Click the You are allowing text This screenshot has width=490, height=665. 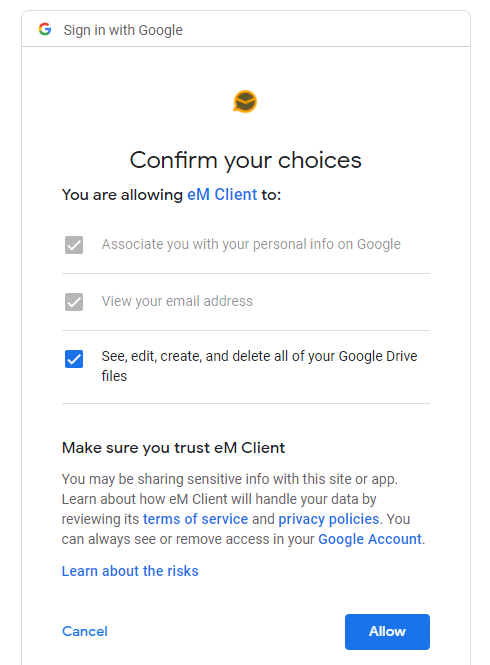tap(122, 195)
